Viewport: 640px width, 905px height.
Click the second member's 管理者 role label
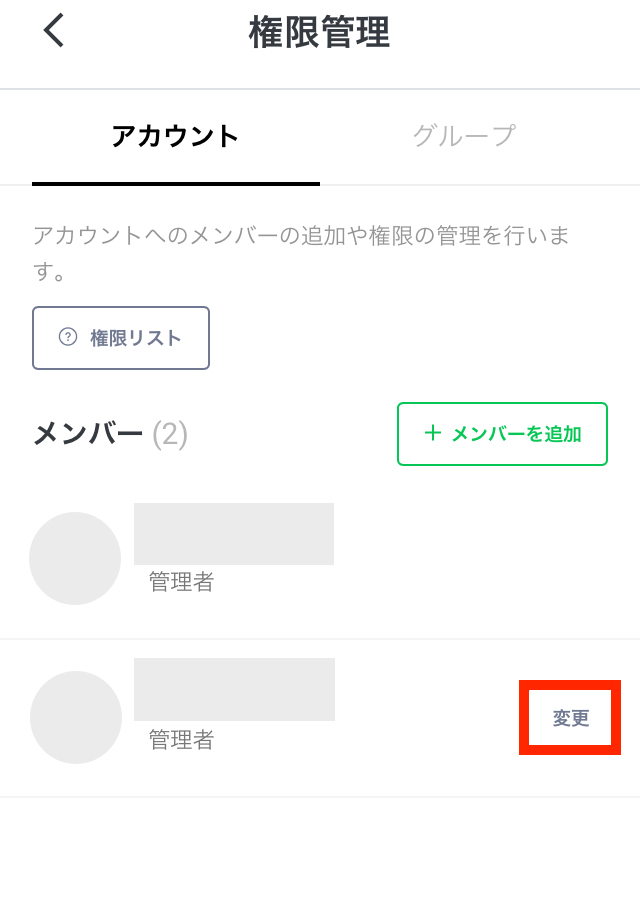[181, 740]
